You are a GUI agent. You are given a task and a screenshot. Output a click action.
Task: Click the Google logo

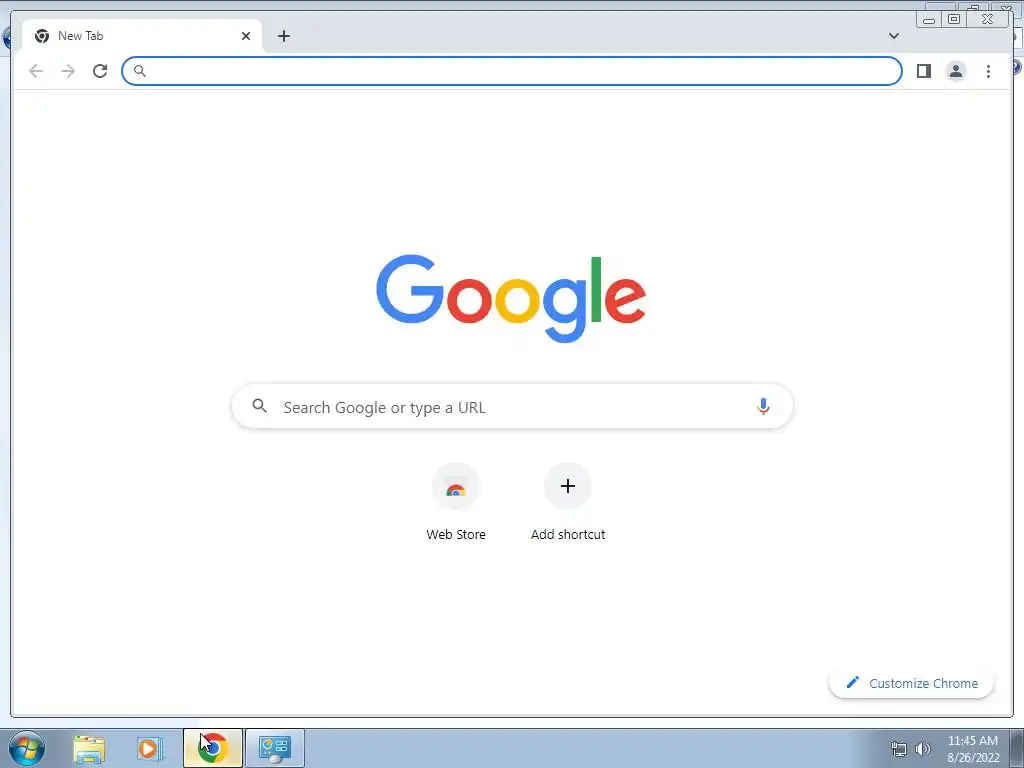511,298
